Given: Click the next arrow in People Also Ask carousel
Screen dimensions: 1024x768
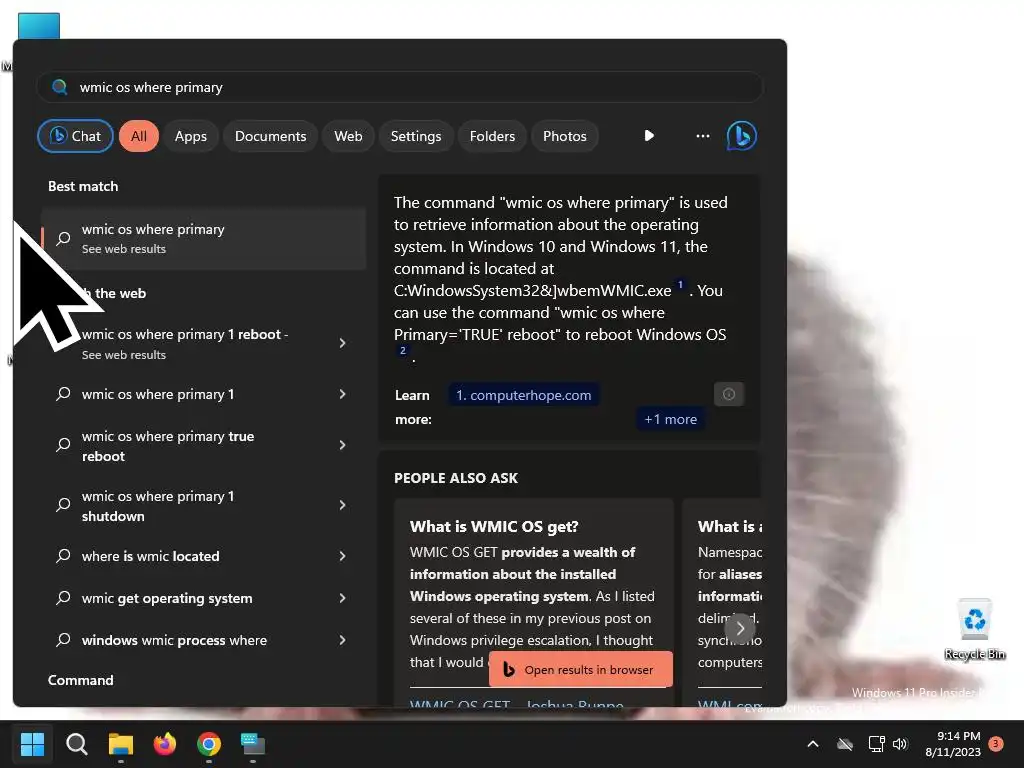Looking at the screenshot, I should tap(740, 628).
